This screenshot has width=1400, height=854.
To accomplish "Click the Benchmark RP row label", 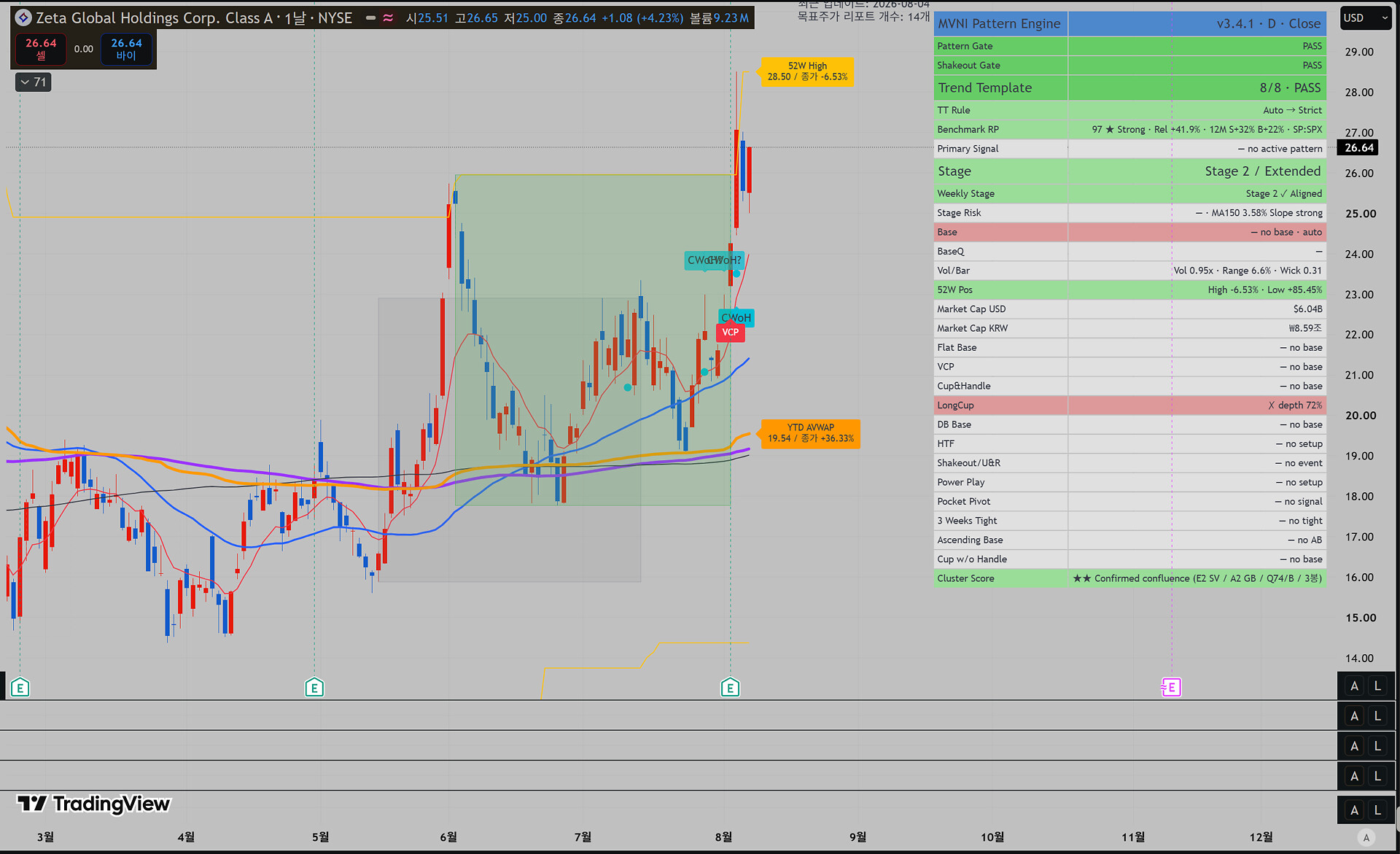I will coord(968,129).
